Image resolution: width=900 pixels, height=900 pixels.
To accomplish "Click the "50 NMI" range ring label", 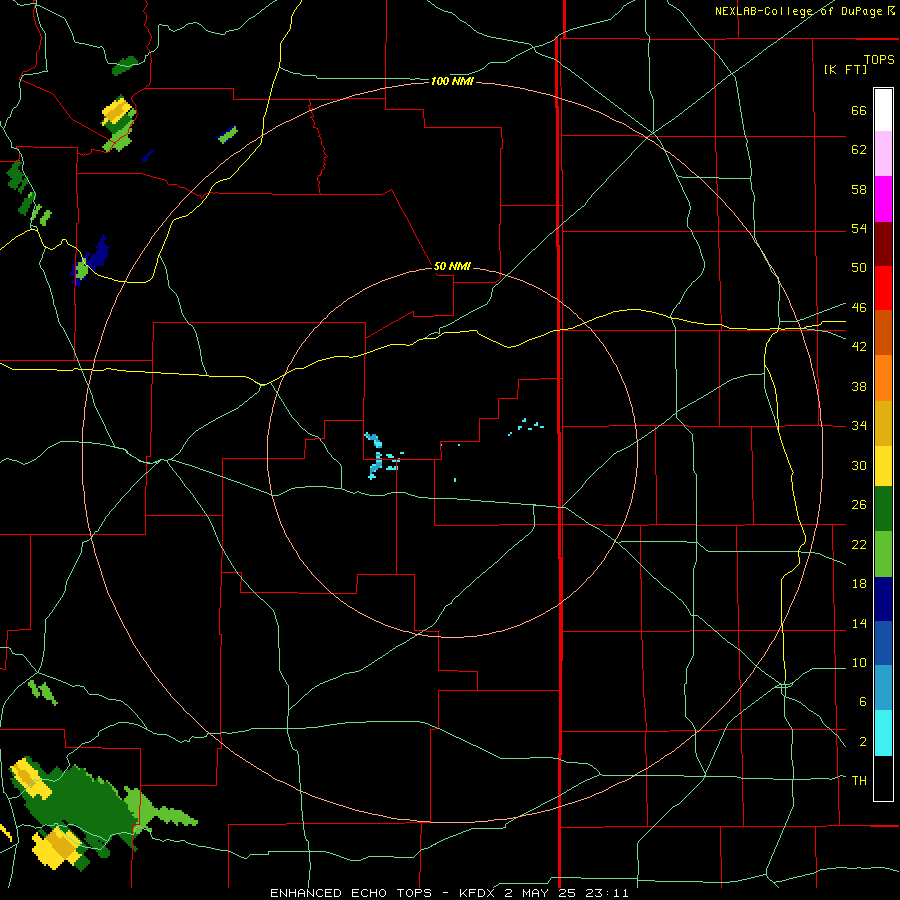I will coord(452,266).
